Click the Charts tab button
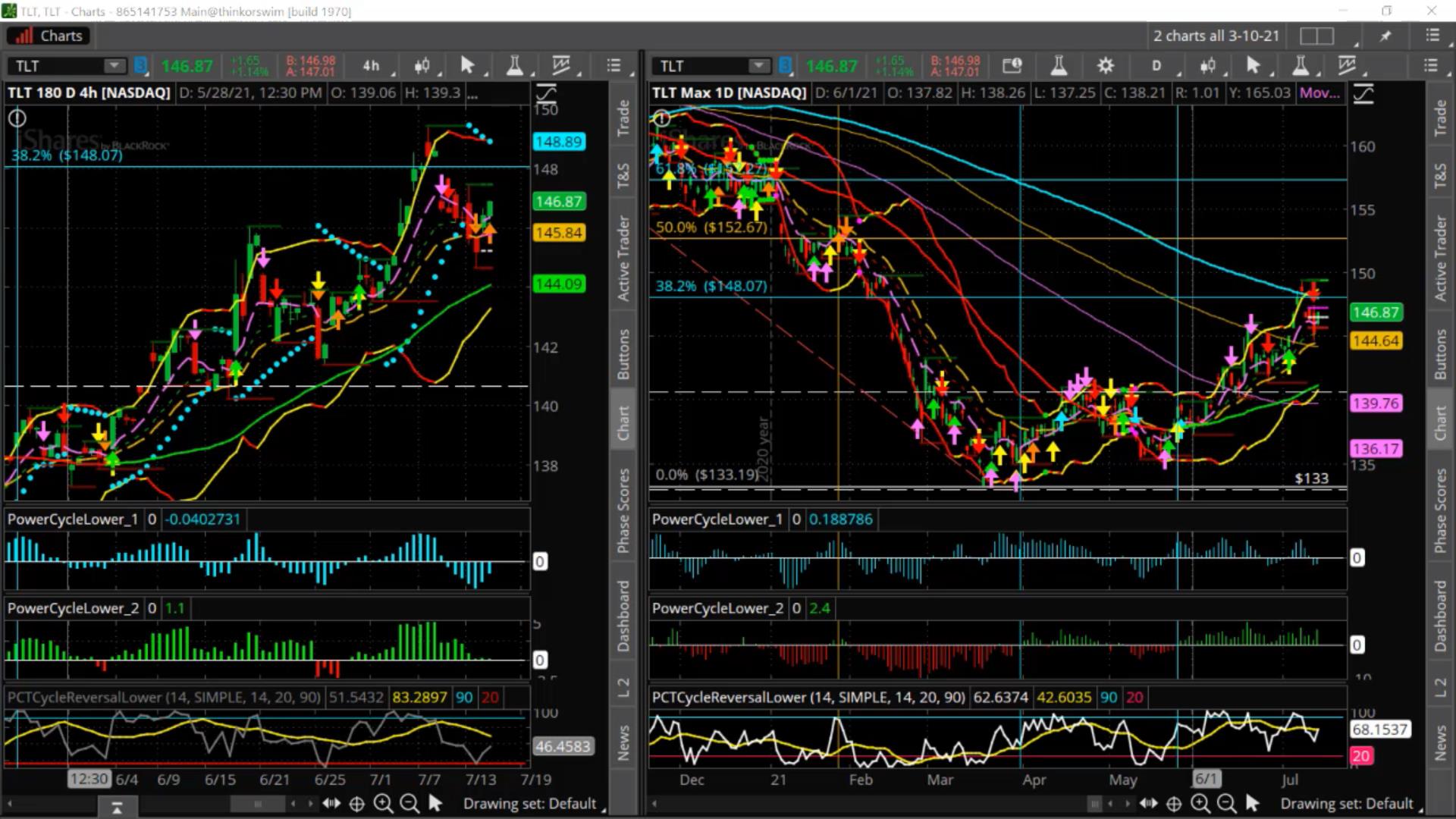This screenshot has height=819, width=1456. (x=49, y=36)
